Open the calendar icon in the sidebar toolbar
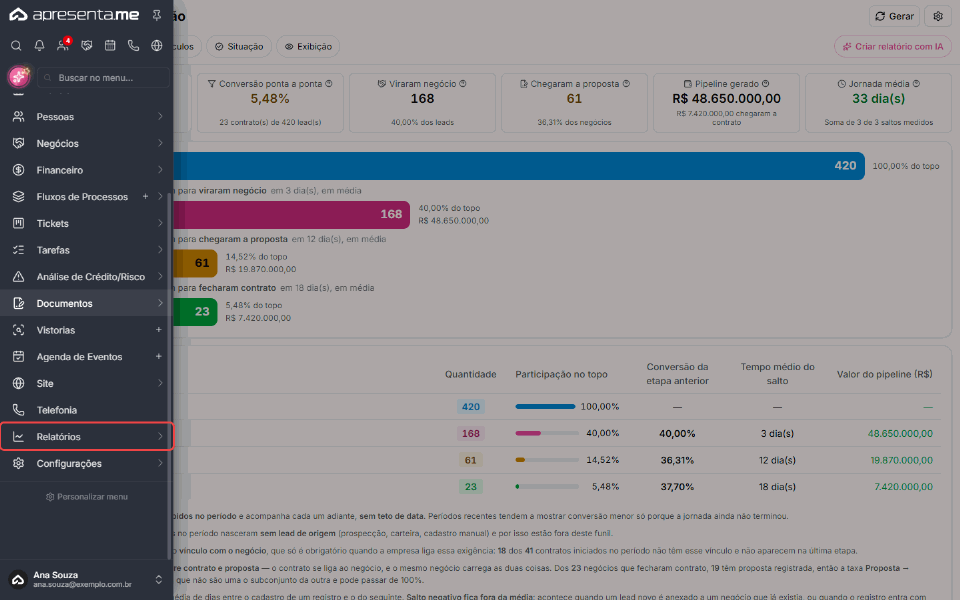Image resolution: width=960 pixels, height=600 pixels. (x=110, y=46)
